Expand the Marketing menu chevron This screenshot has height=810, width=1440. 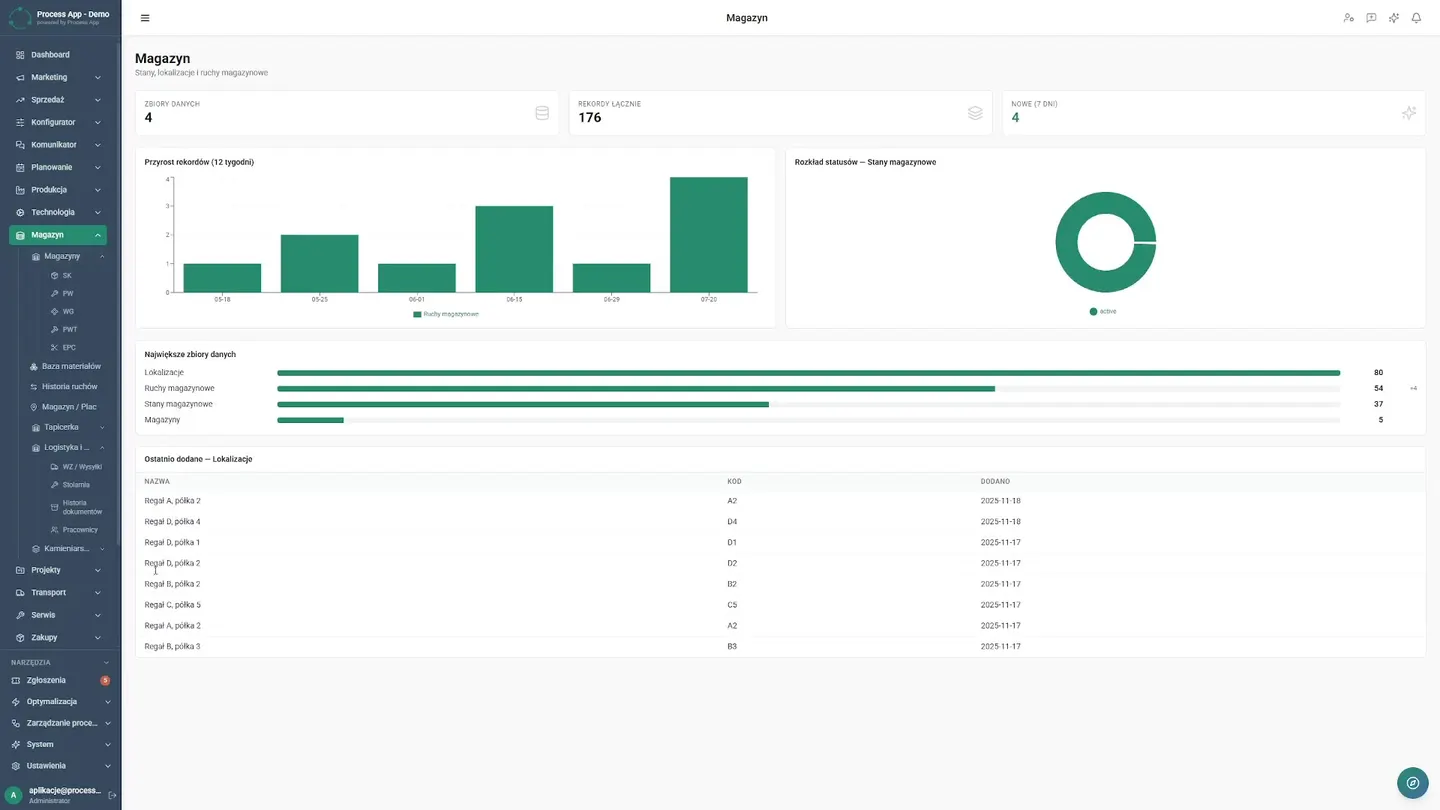[98, 77]
